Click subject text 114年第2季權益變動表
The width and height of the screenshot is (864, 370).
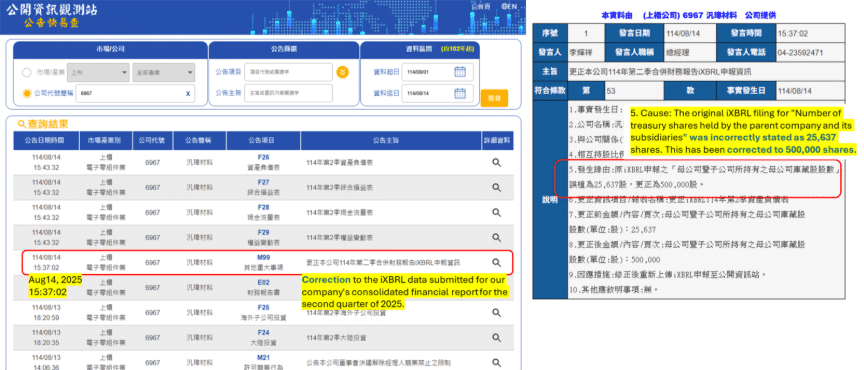click(338, 238)
